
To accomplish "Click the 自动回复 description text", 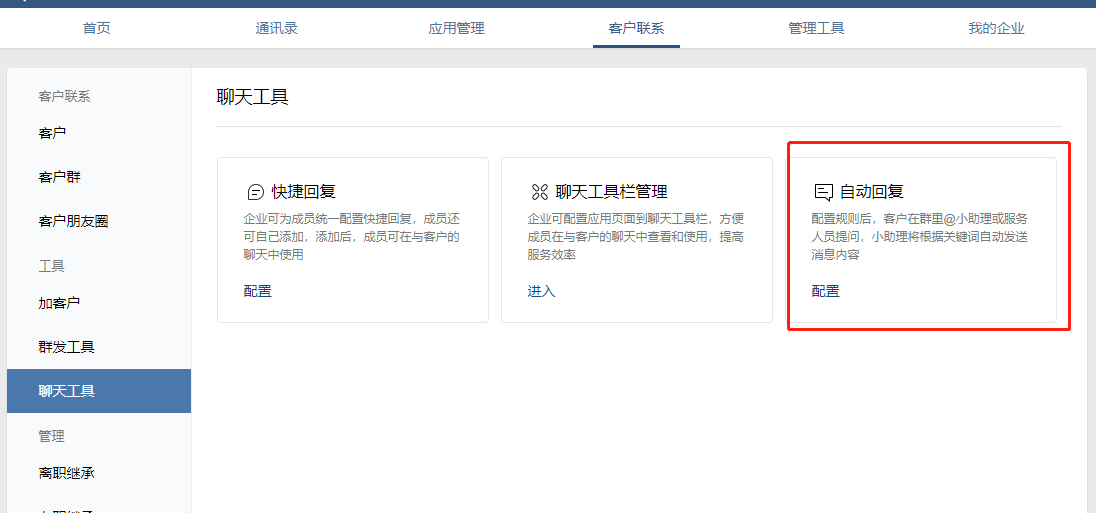I will (x=919, y=236).
